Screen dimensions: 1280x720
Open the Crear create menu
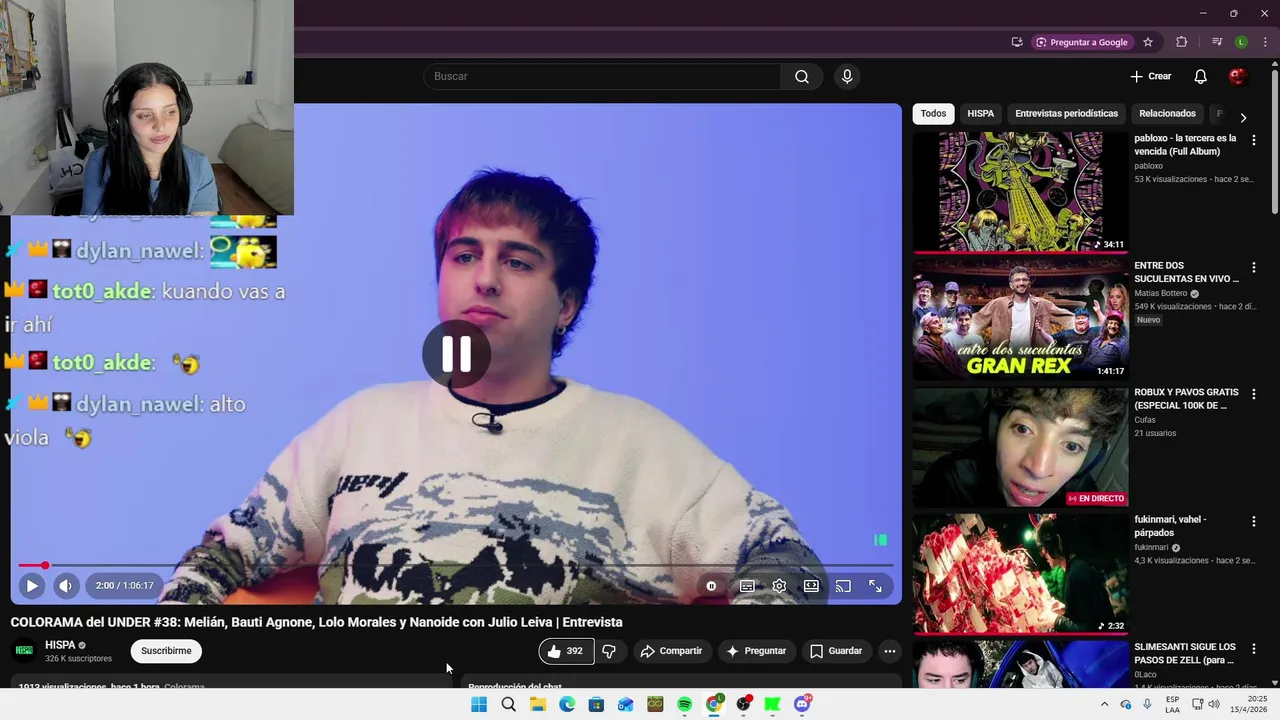coord(1151,76)
